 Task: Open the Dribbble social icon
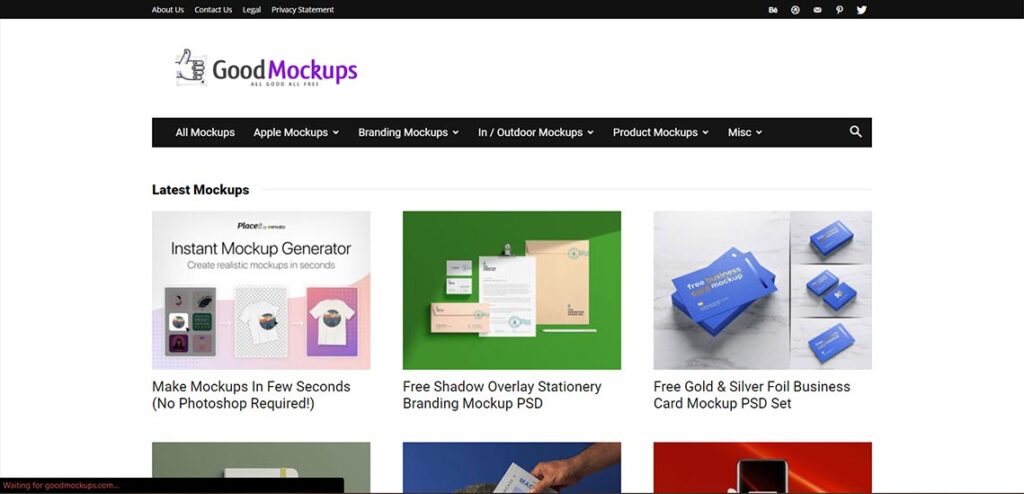(x=795, y=10)
